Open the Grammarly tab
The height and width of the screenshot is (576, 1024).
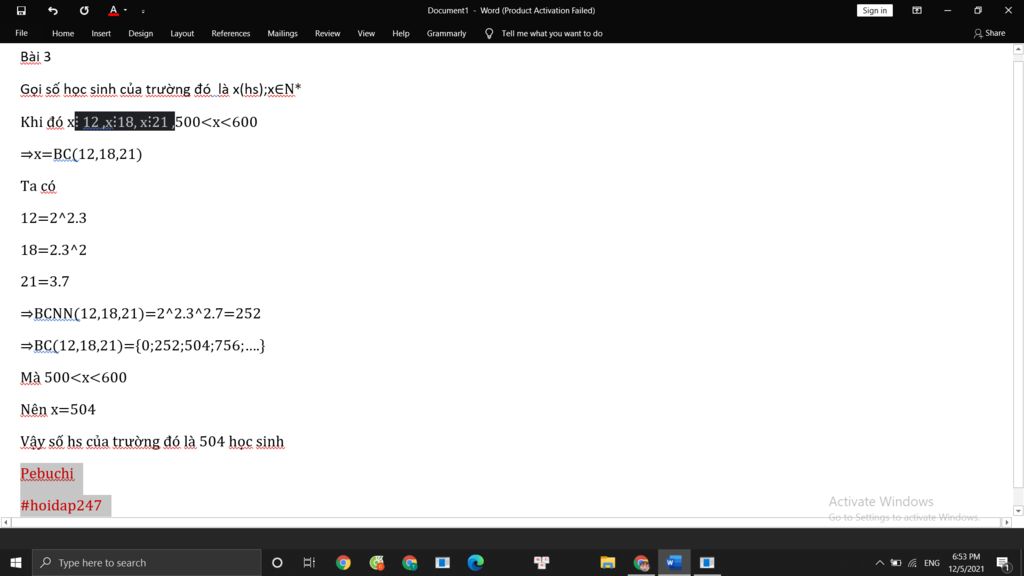click(x=446, y=33)
